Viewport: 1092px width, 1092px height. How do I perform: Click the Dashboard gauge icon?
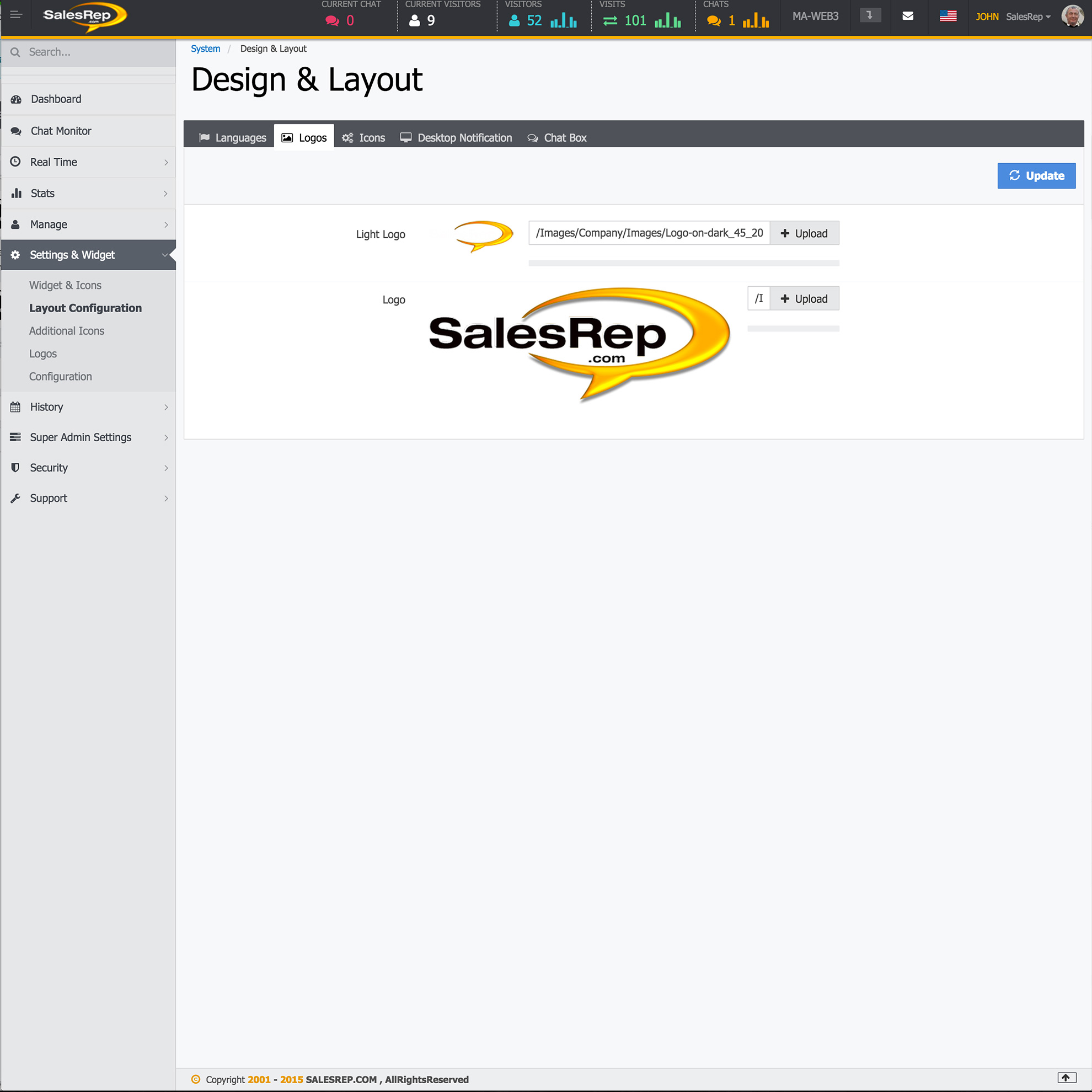16,99
